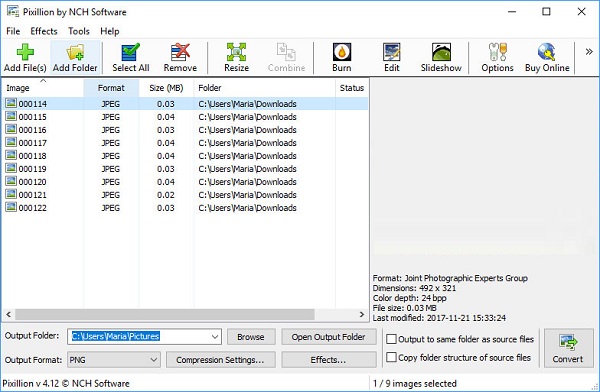
Task: Click the Browse button
Action: 251,337
